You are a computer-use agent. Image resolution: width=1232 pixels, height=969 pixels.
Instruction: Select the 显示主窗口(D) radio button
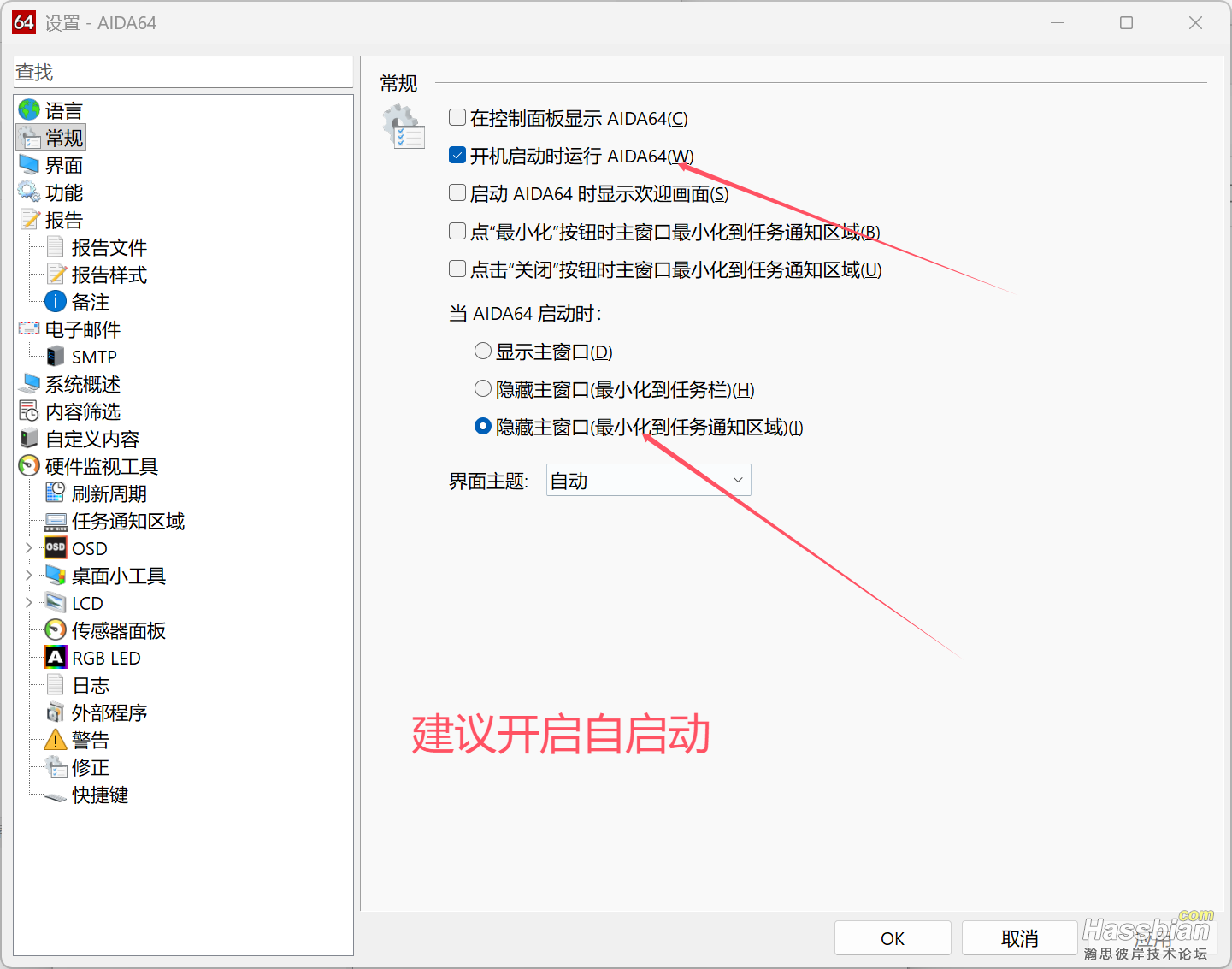click(x=483, y=351)
